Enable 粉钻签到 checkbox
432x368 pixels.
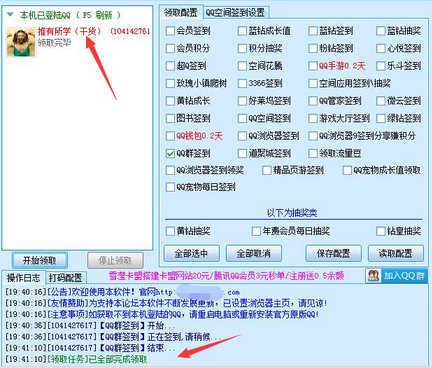tap(313, 48)
